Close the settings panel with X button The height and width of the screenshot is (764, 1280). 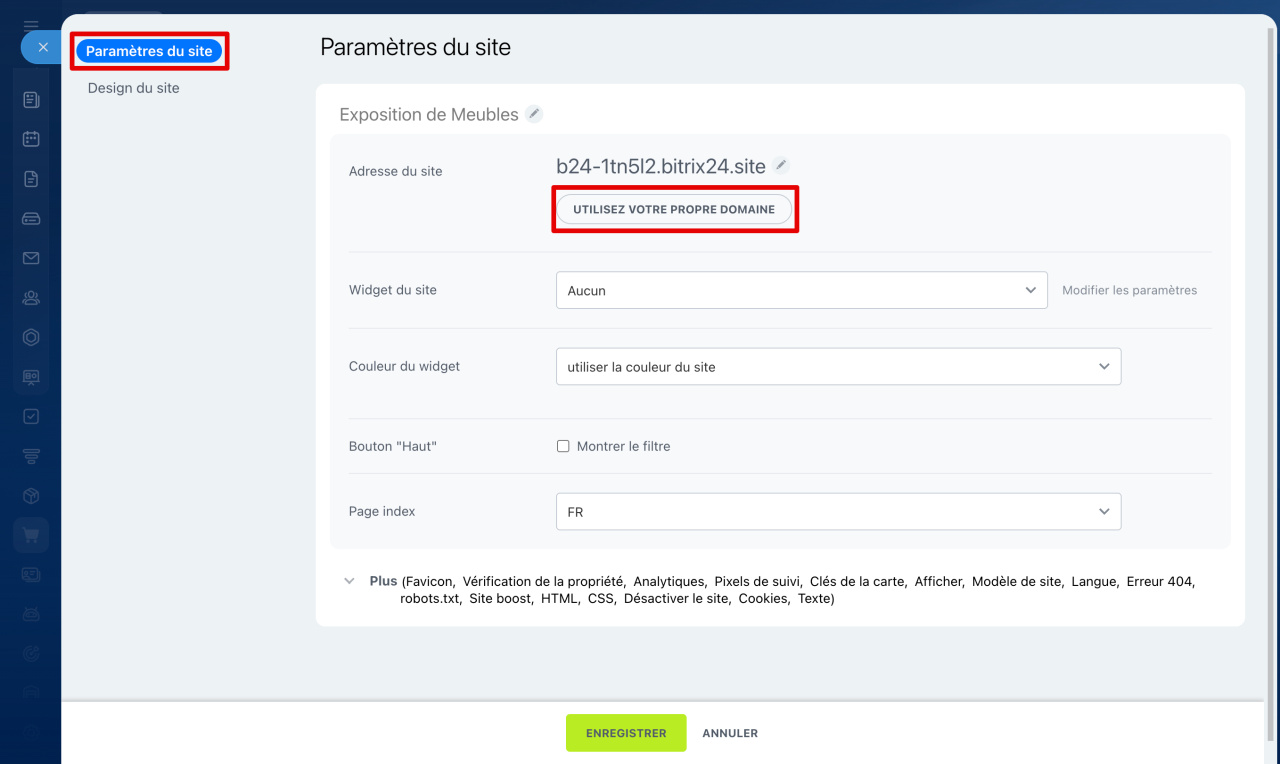click(42, 47)
